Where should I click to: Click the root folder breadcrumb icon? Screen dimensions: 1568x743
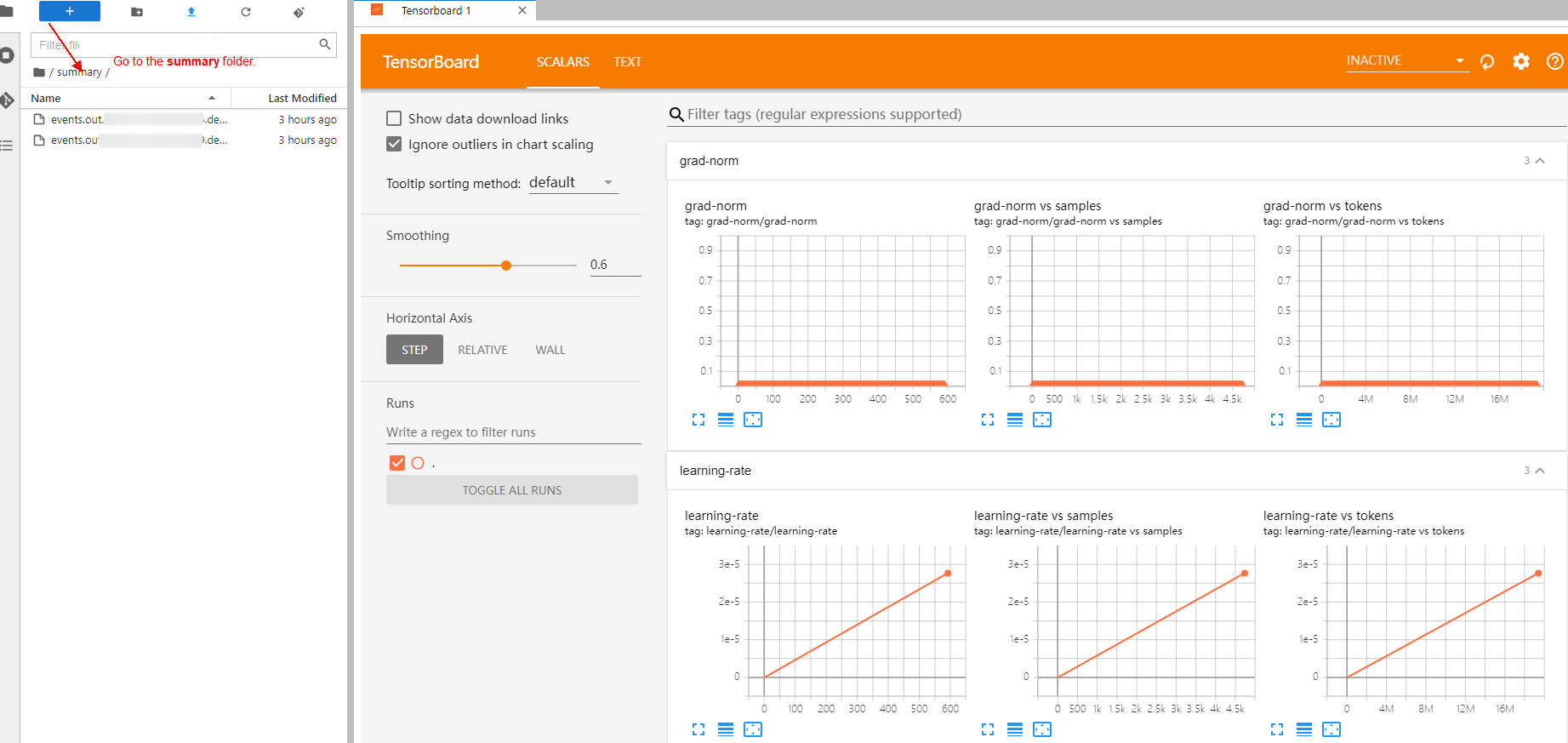(39, 72)
